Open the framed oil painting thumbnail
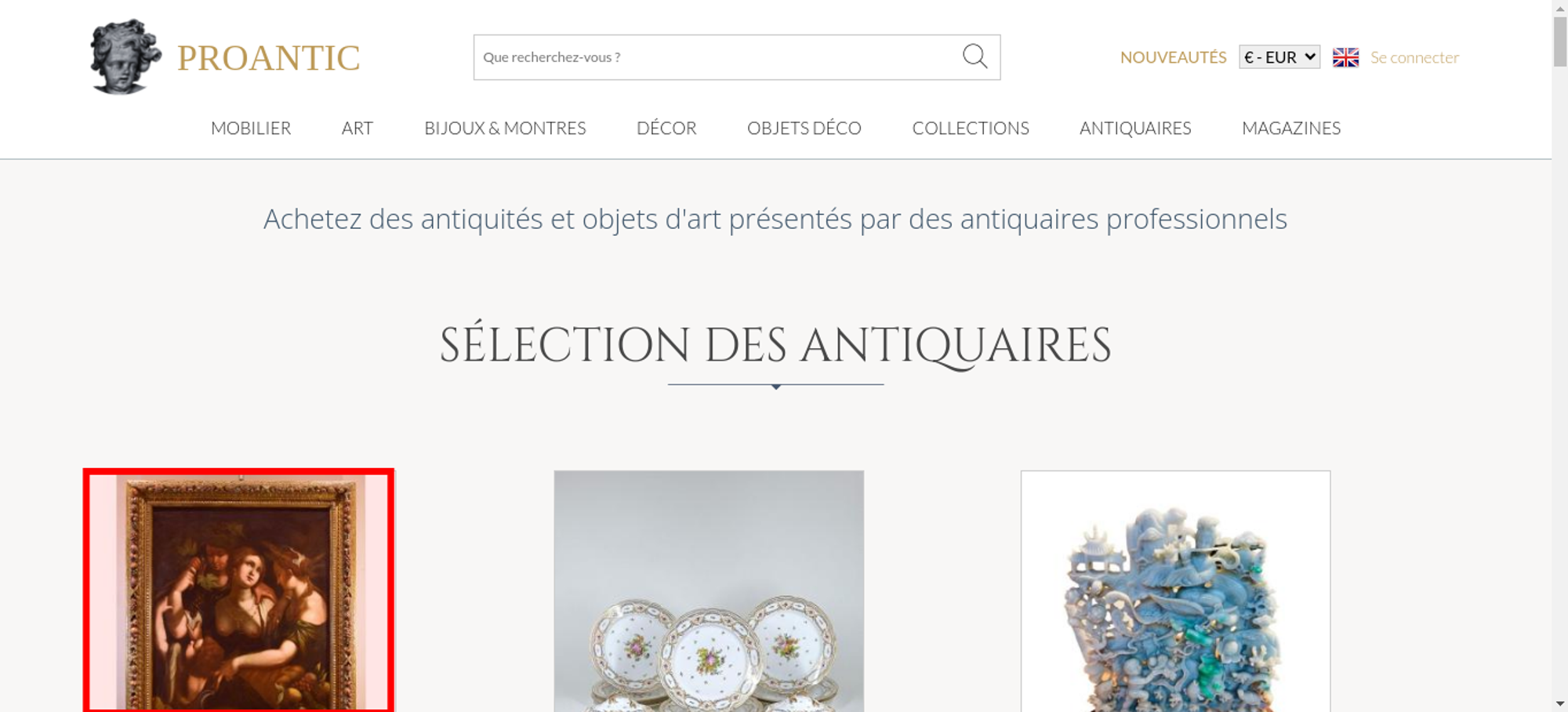The image size is (1568, 712). (x=239, y=591)
